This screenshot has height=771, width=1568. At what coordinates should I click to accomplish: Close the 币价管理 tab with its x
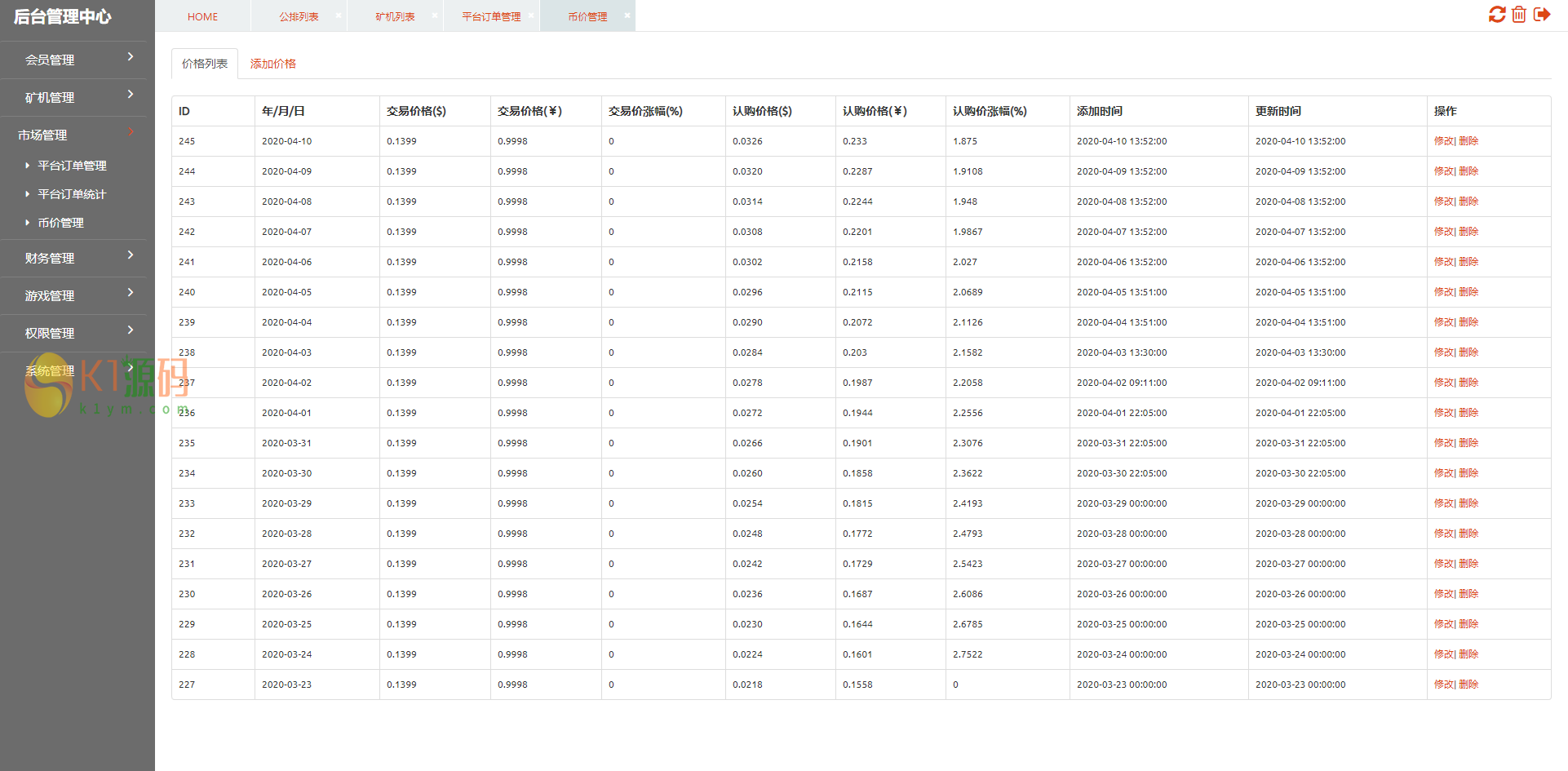(x=627, y=16)
